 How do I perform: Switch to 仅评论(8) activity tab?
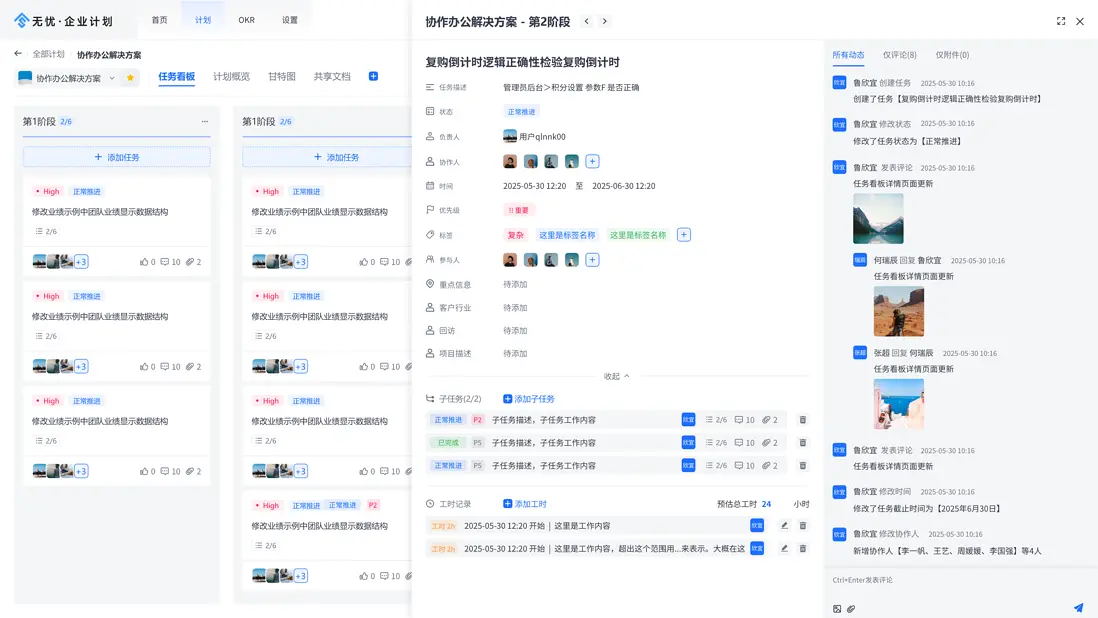899,55
